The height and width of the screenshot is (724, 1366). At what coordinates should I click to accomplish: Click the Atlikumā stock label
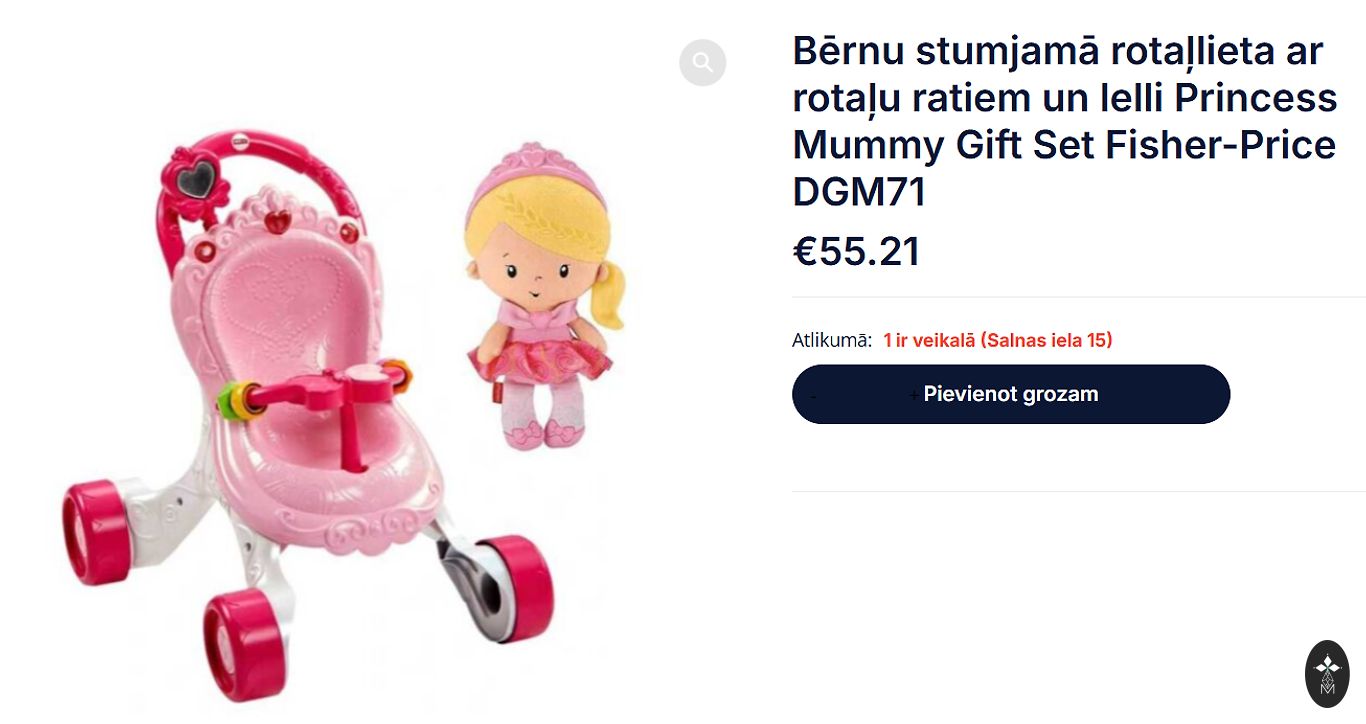pos(832,340)
